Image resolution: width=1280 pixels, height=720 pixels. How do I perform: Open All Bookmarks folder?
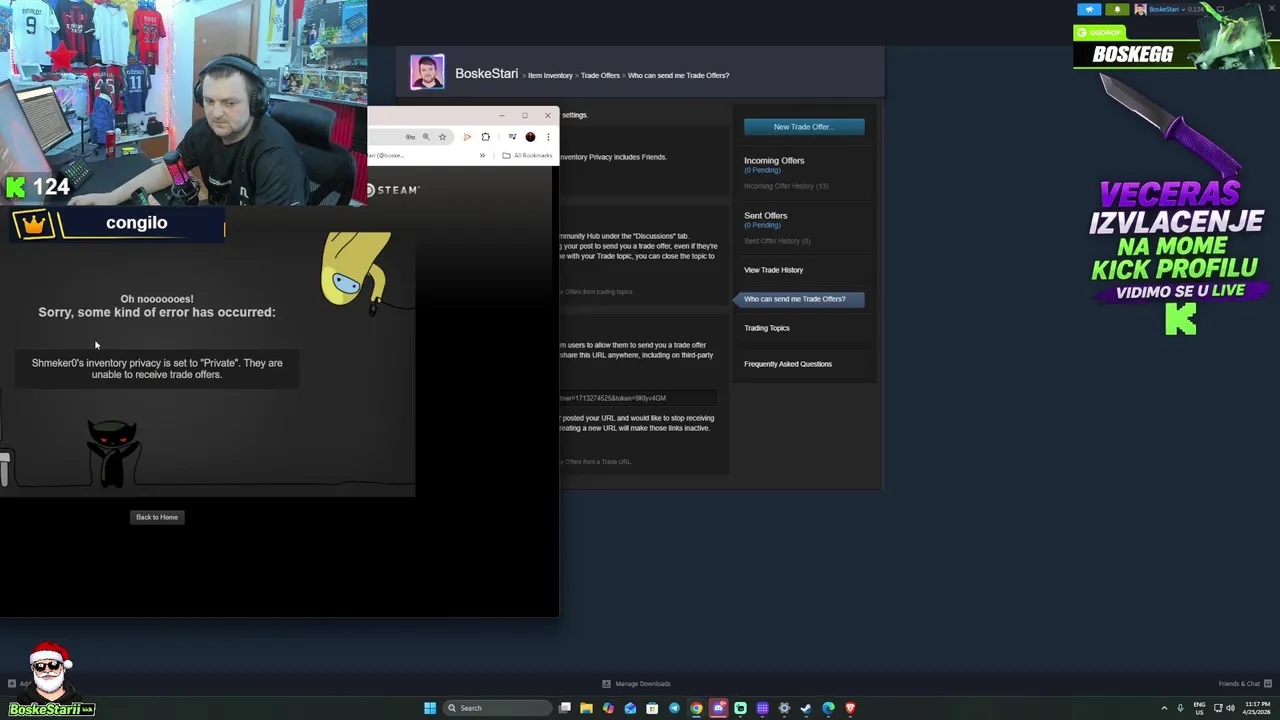(527, 155)
